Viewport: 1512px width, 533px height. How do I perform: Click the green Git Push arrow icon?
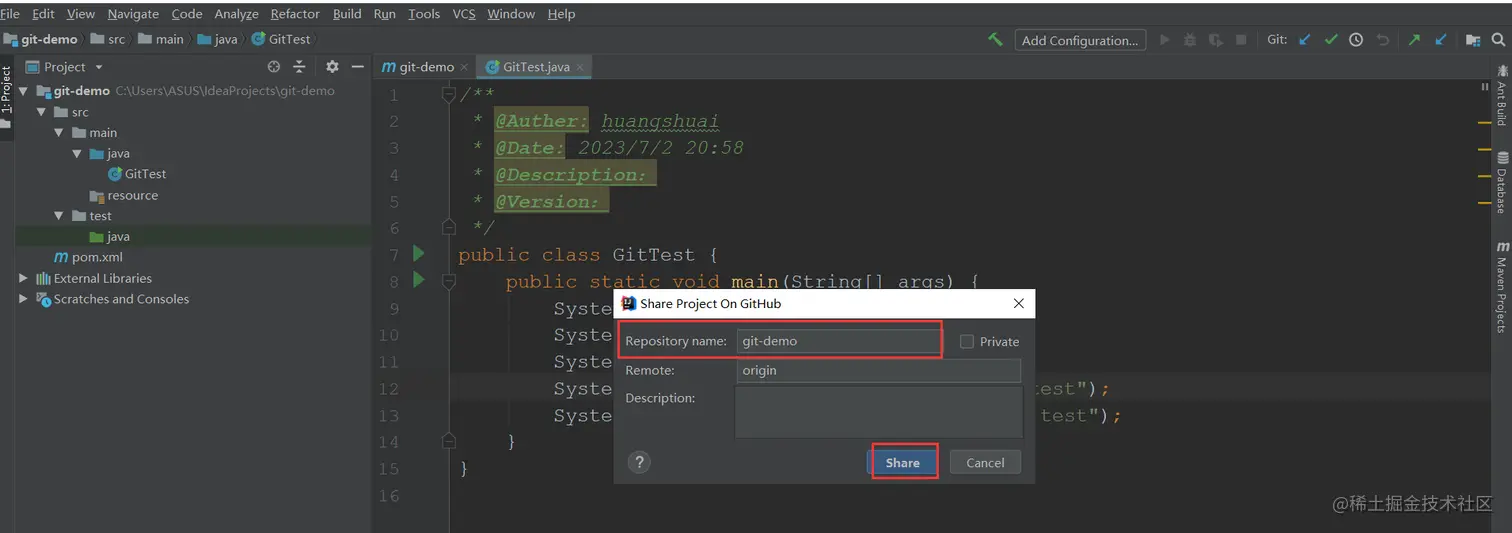1414,40
